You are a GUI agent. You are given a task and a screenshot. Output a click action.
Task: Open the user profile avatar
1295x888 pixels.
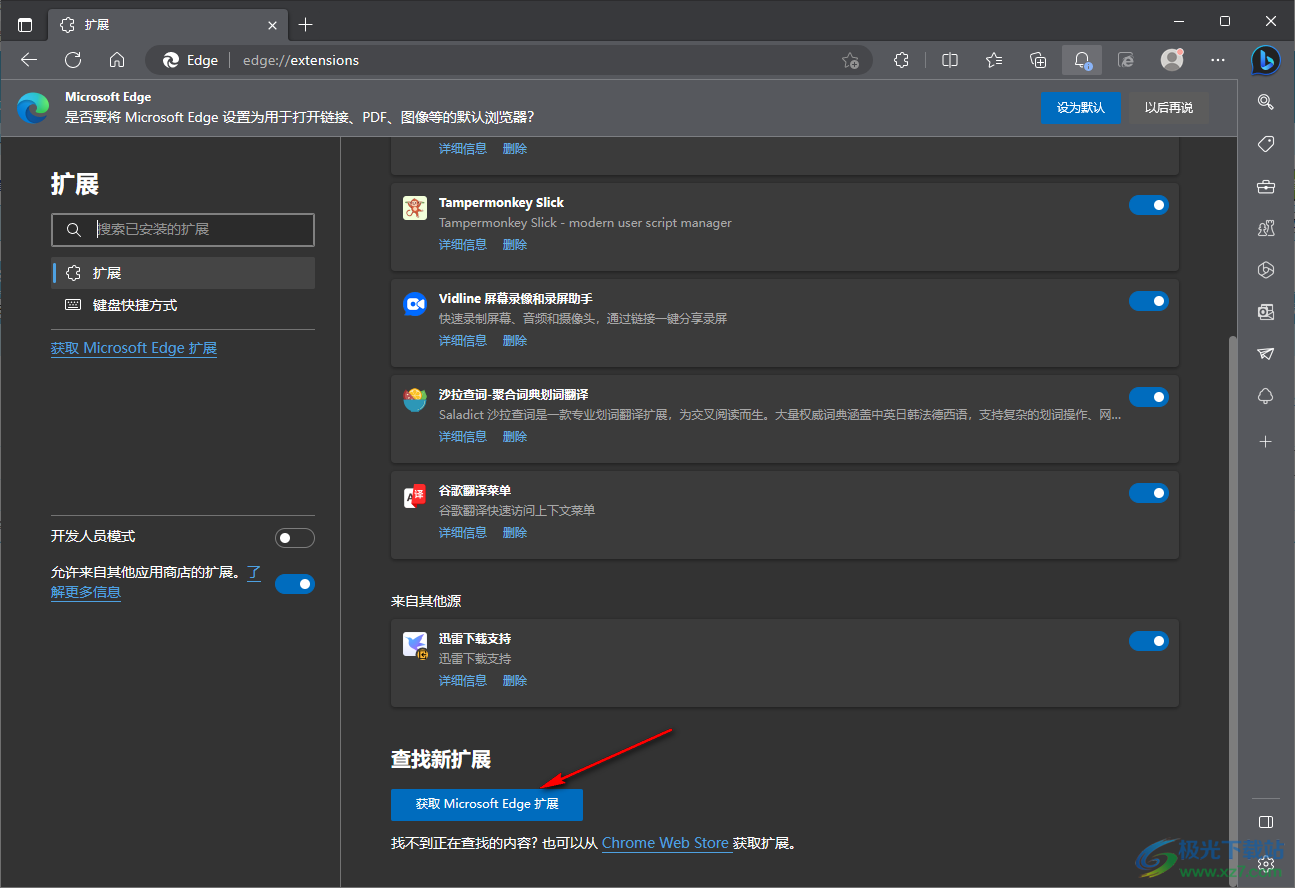click(x=1172, y=60)
